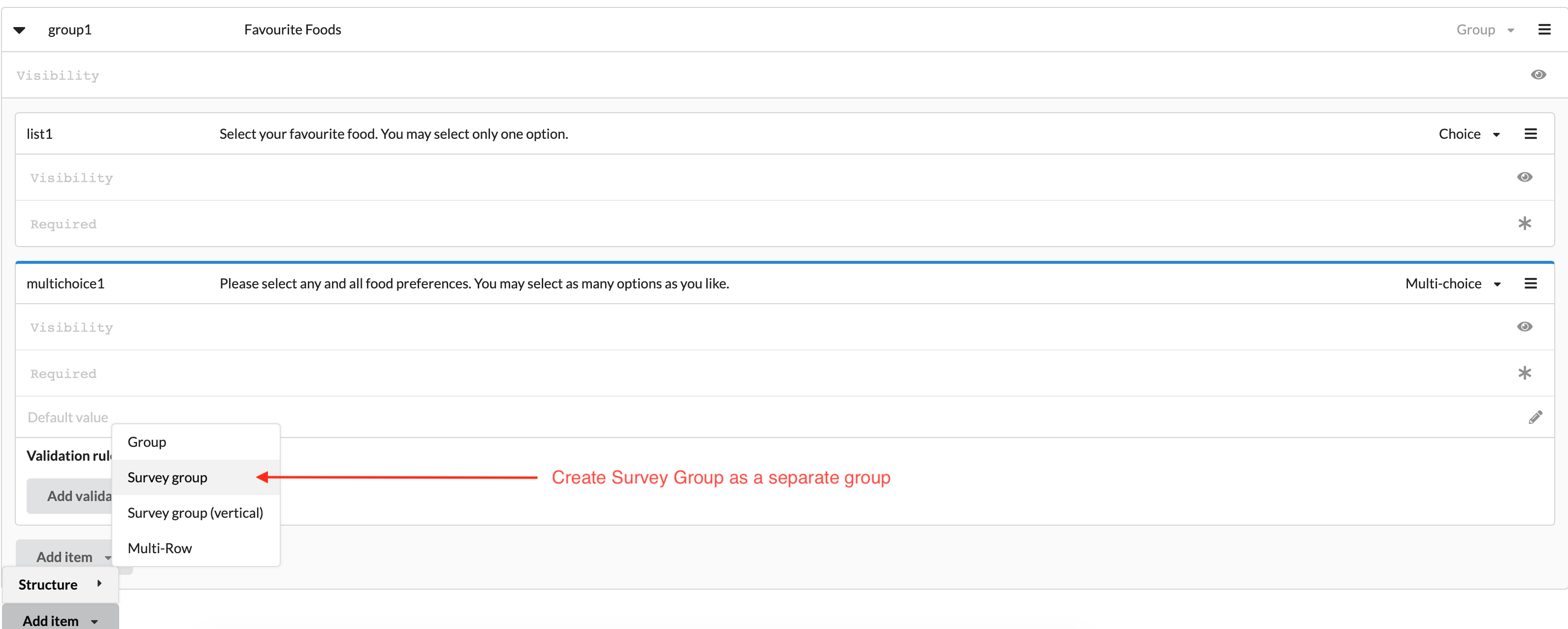Open the Group type dropdown for group1
The image size is (1568, 629).
(x=1484, y=30)
